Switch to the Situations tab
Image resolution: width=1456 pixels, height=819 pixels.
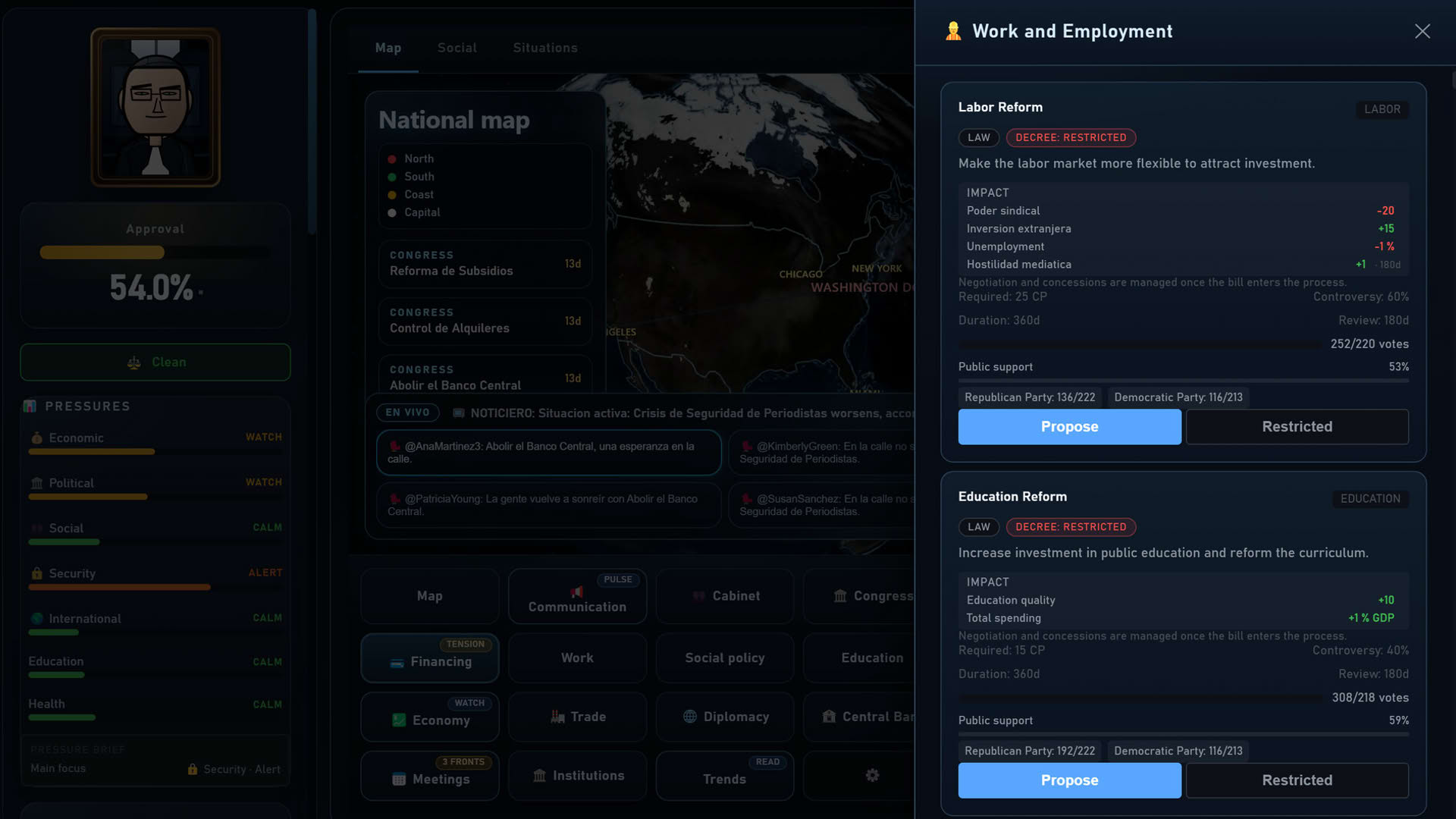[x=545, y=48]
